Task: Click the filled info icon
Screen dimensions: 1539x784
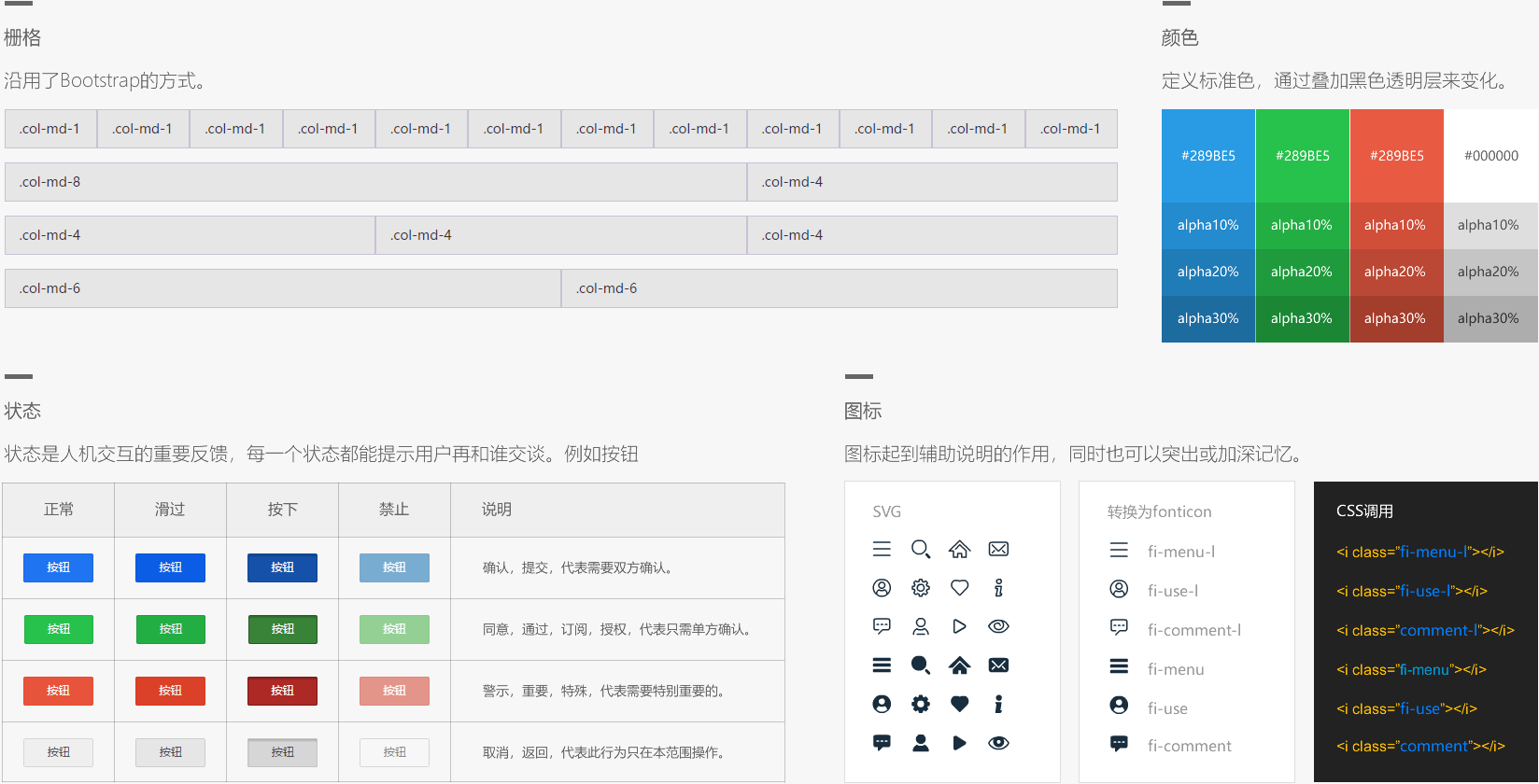Action: 998,705
